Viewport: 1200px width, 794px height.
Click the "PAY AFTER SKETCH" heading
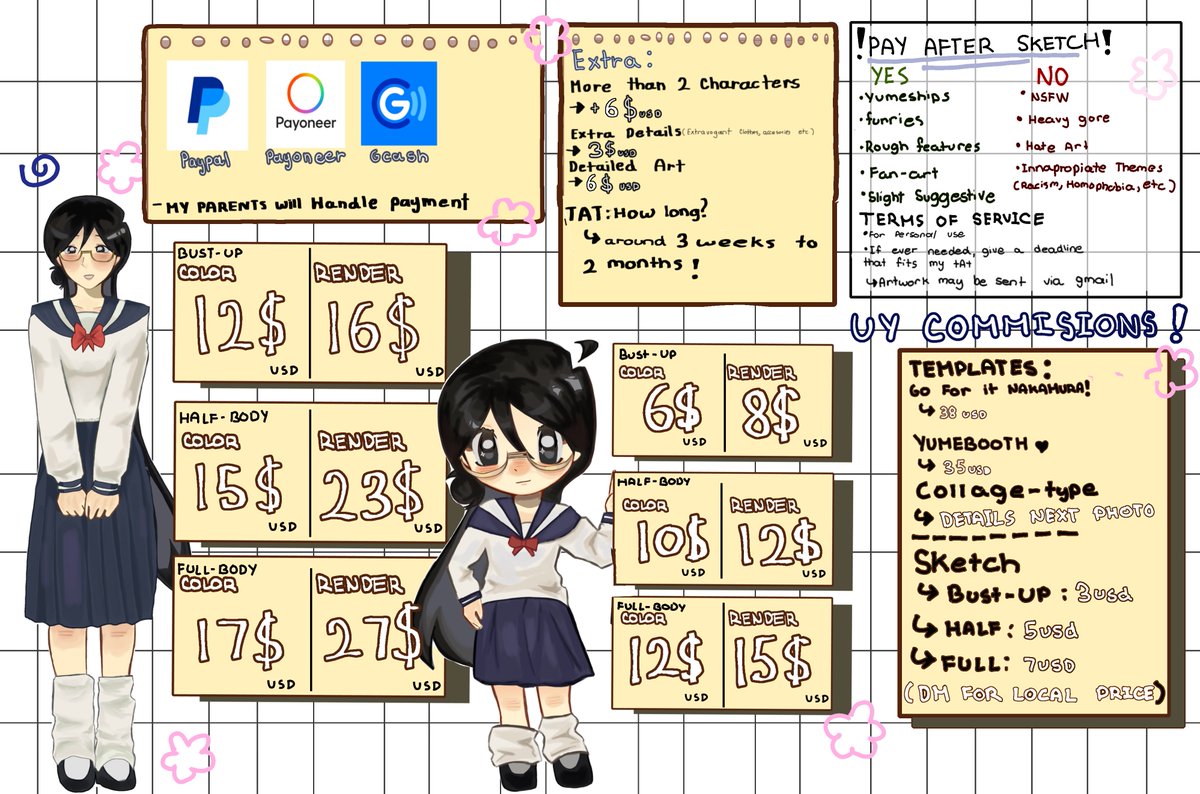coord(983,43)
